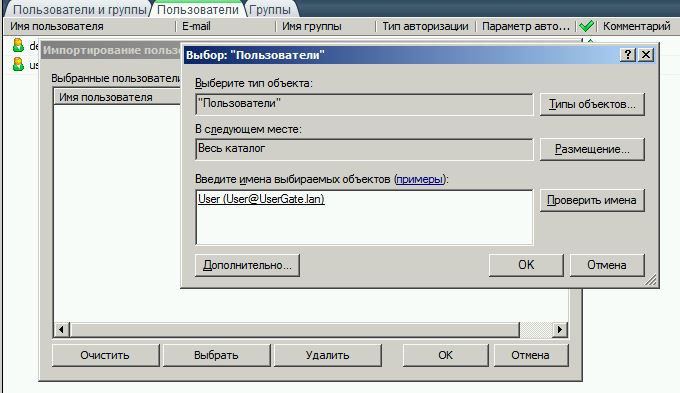Follow the "примеры" link
The height and width of the screenshot is (393, 680).
coord(420,179)
